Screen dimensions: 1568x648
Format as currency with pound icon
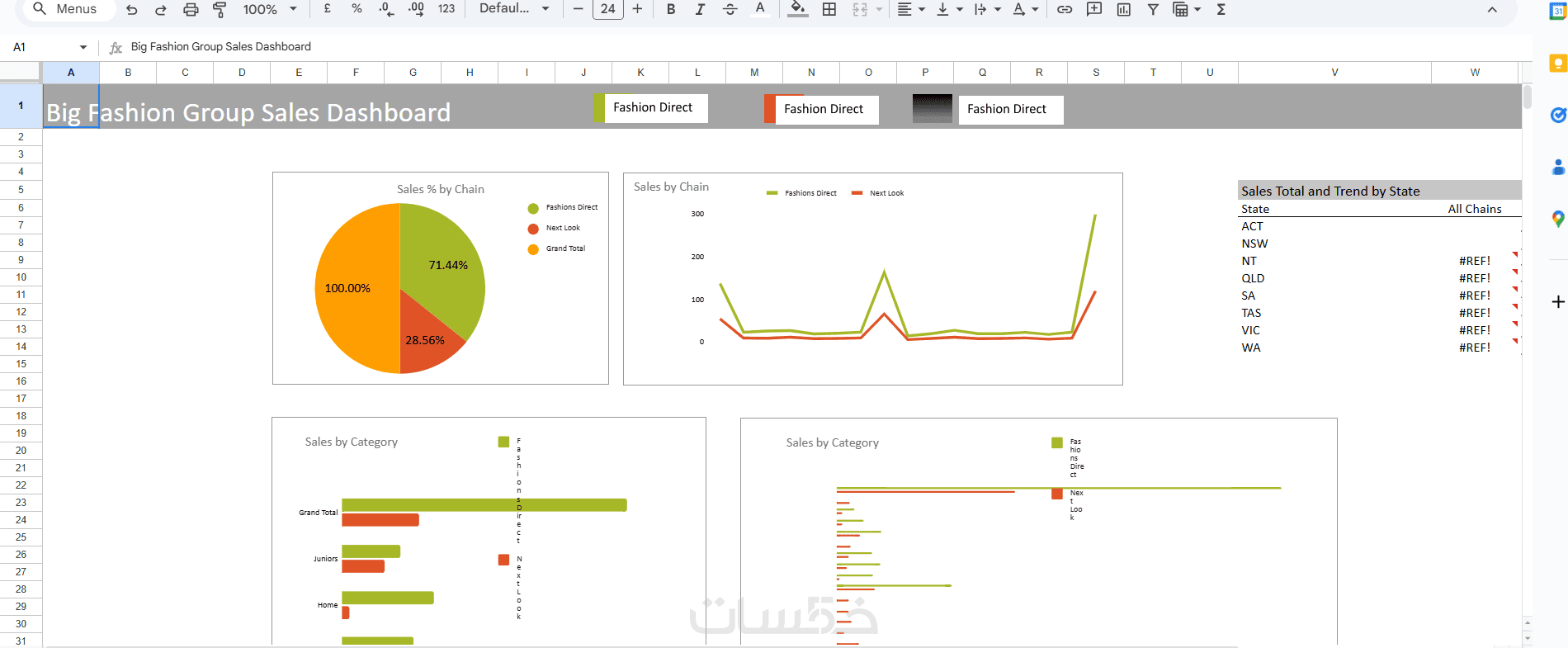pos(328,9)
